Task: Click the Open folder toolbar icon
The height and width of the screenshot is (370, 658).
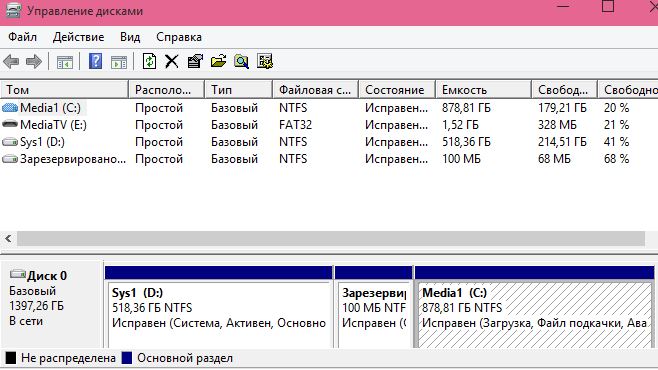Action: [x=218, y=61]
